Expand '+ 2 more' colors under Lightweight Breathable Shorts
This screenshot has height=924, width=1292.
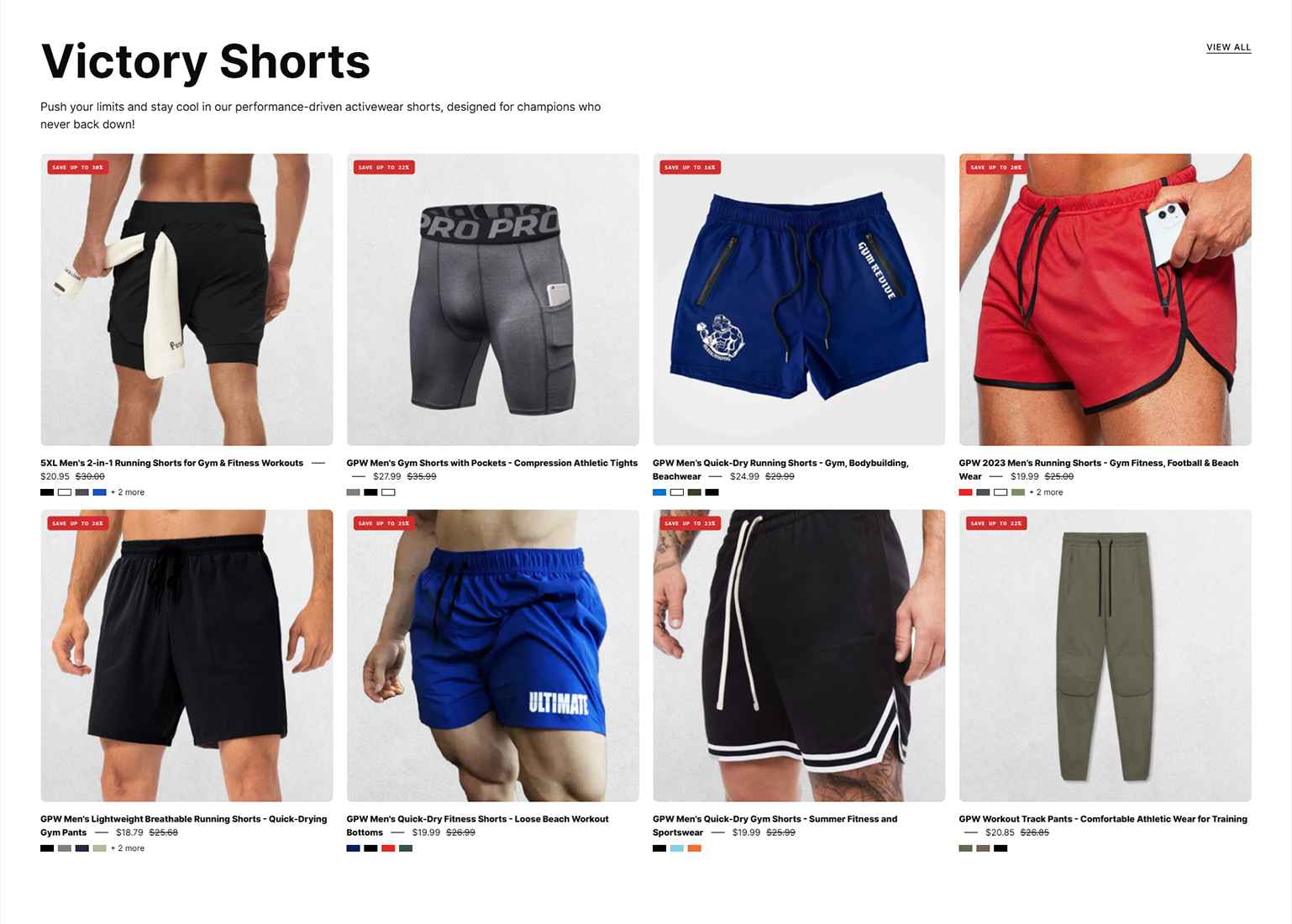pyautogui.click(x=128, y=848)
